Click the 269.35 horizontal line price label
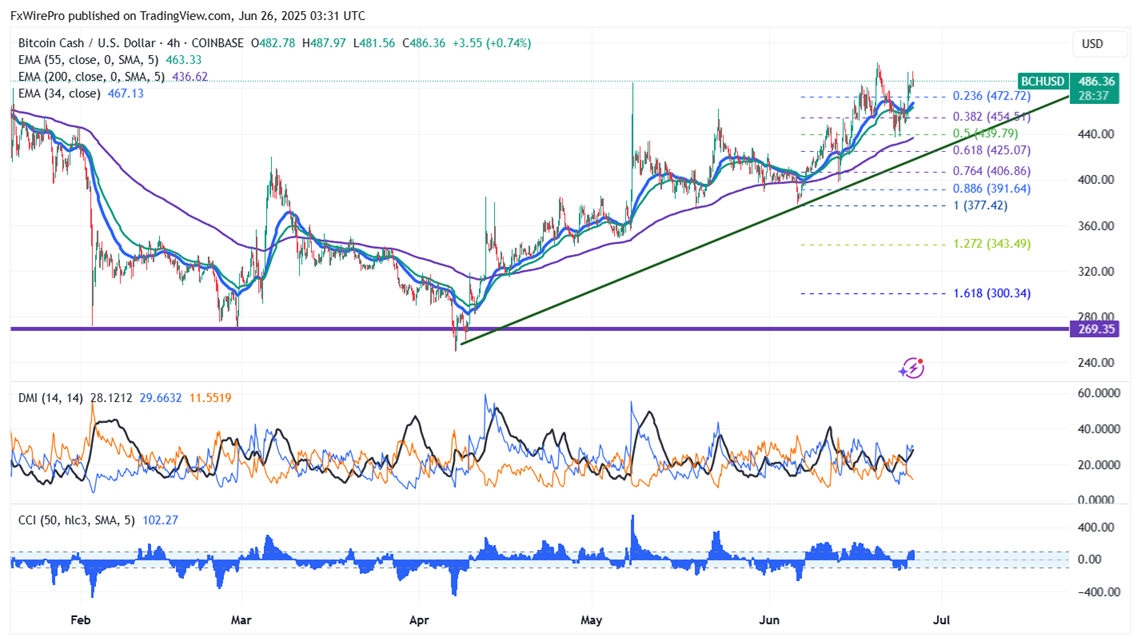 (1094, 329)
